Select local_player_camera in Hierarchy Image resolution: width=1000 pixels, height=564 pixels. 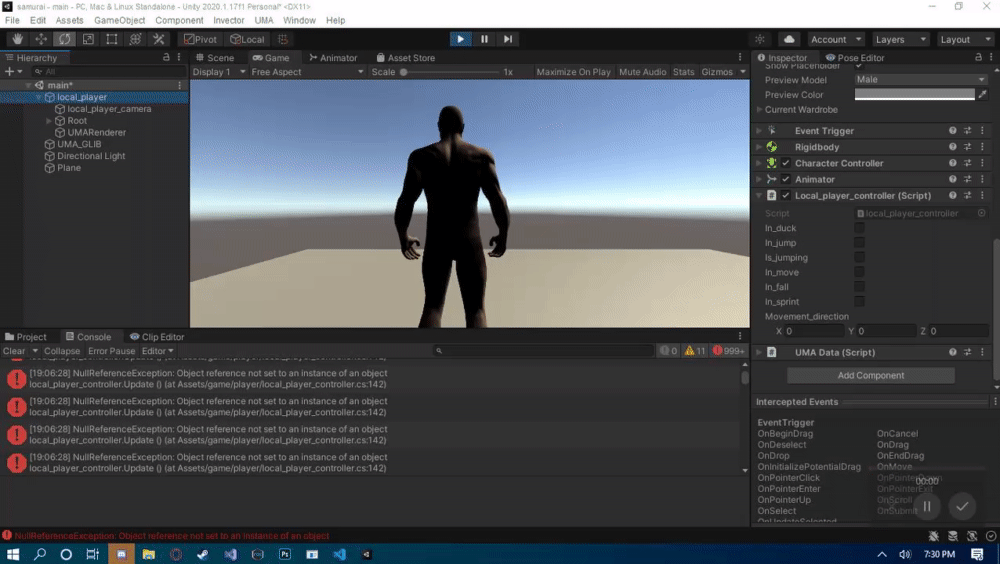pos(109,109)
